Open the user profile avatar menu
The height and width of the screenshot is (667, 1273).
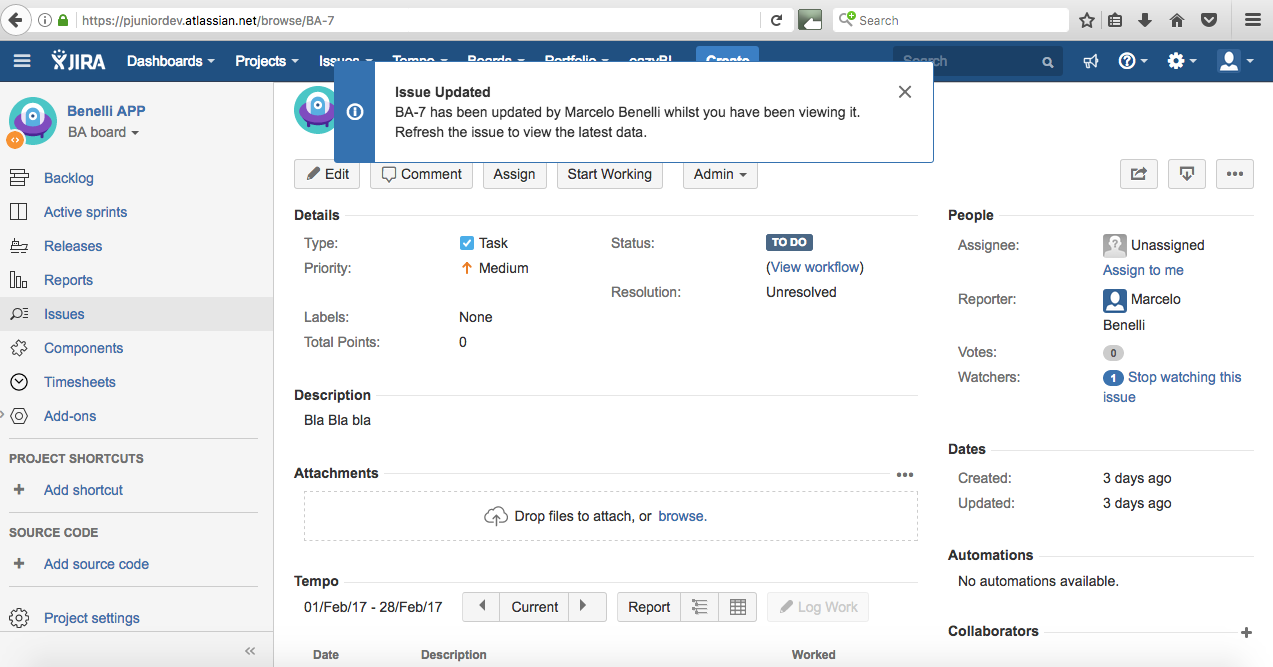pos(1235,61)
